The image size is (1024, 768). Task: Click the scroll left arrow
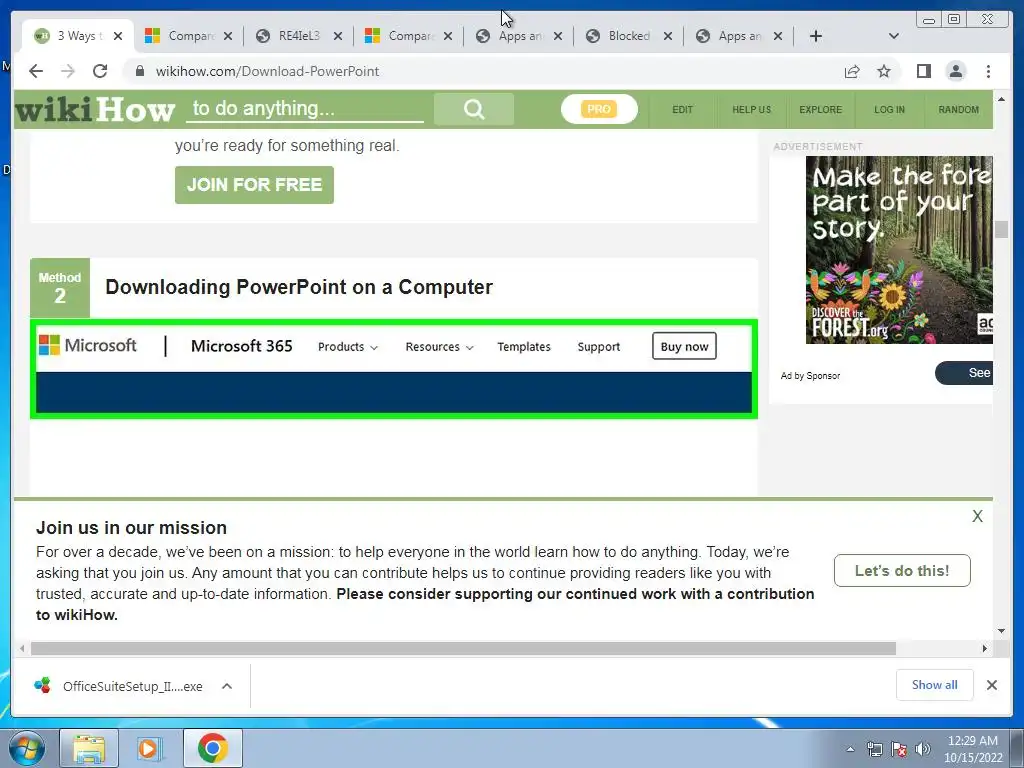coord(22,648)
